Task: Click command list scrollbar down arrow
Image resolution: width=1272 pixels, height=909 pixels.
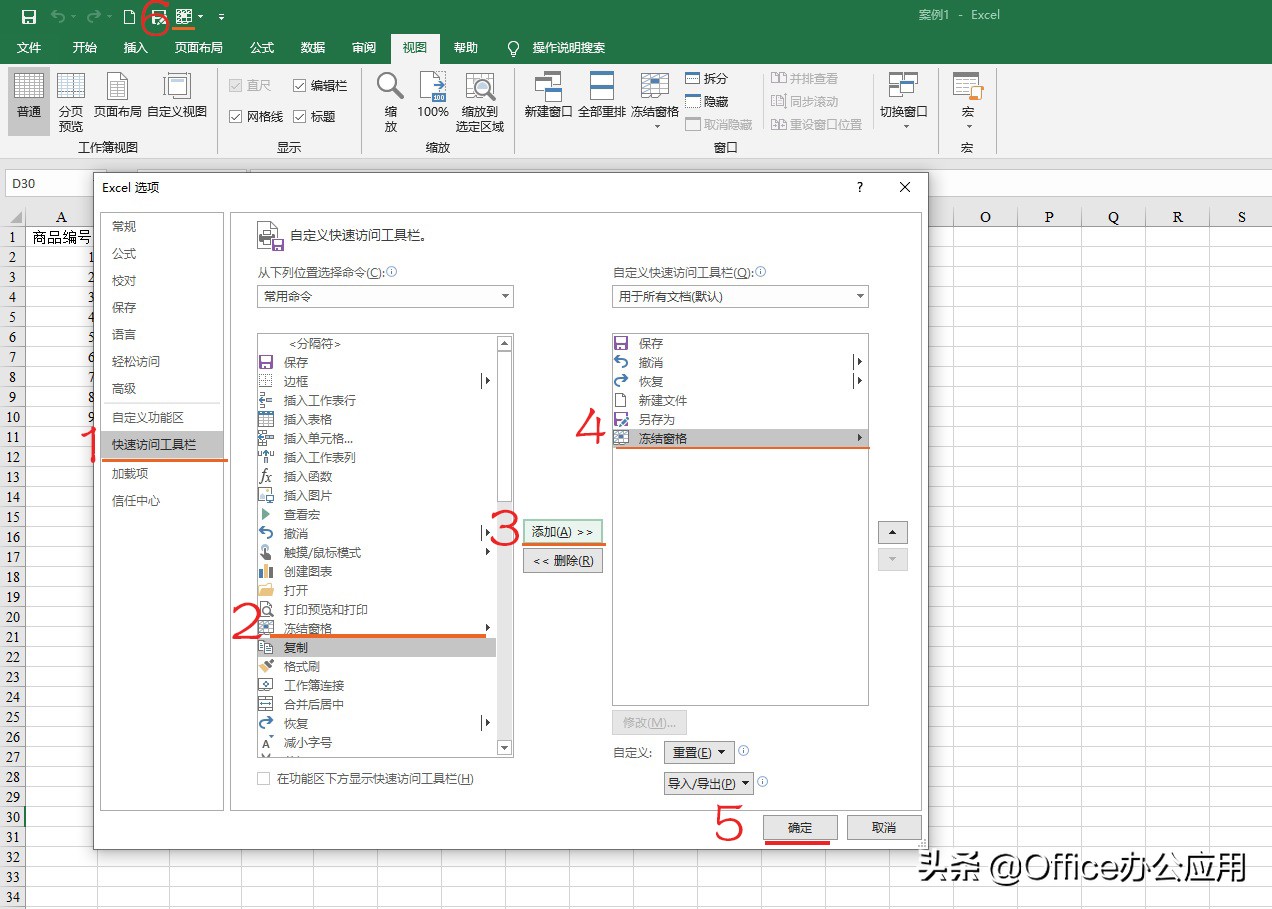Action: pyautogui.click(x=504, y=747)
